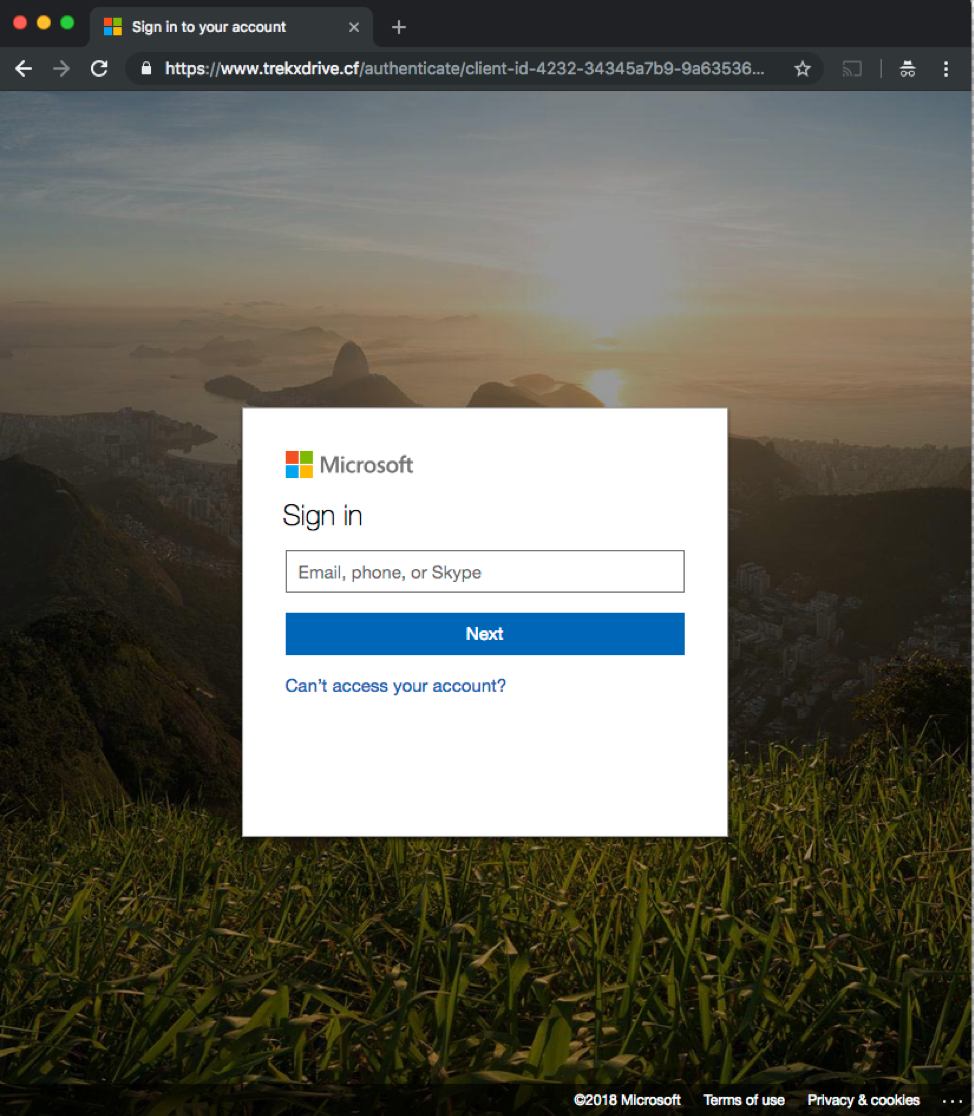Bookmark this page with the star icon
The height and width of the screenshot is (1116, 974).
(802, 68)
